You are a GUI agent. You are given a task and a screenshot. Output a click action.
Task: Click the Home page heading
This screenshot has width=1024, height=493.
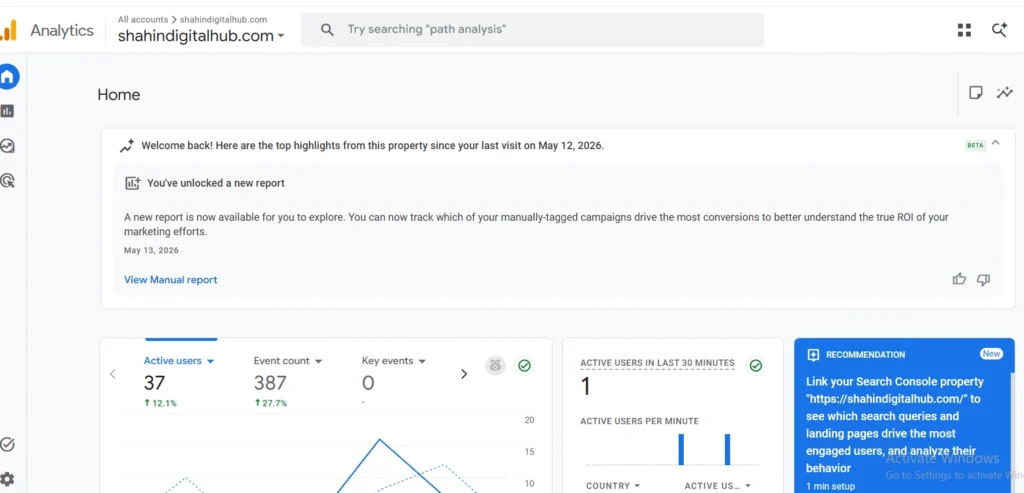(x=119, y=95)
